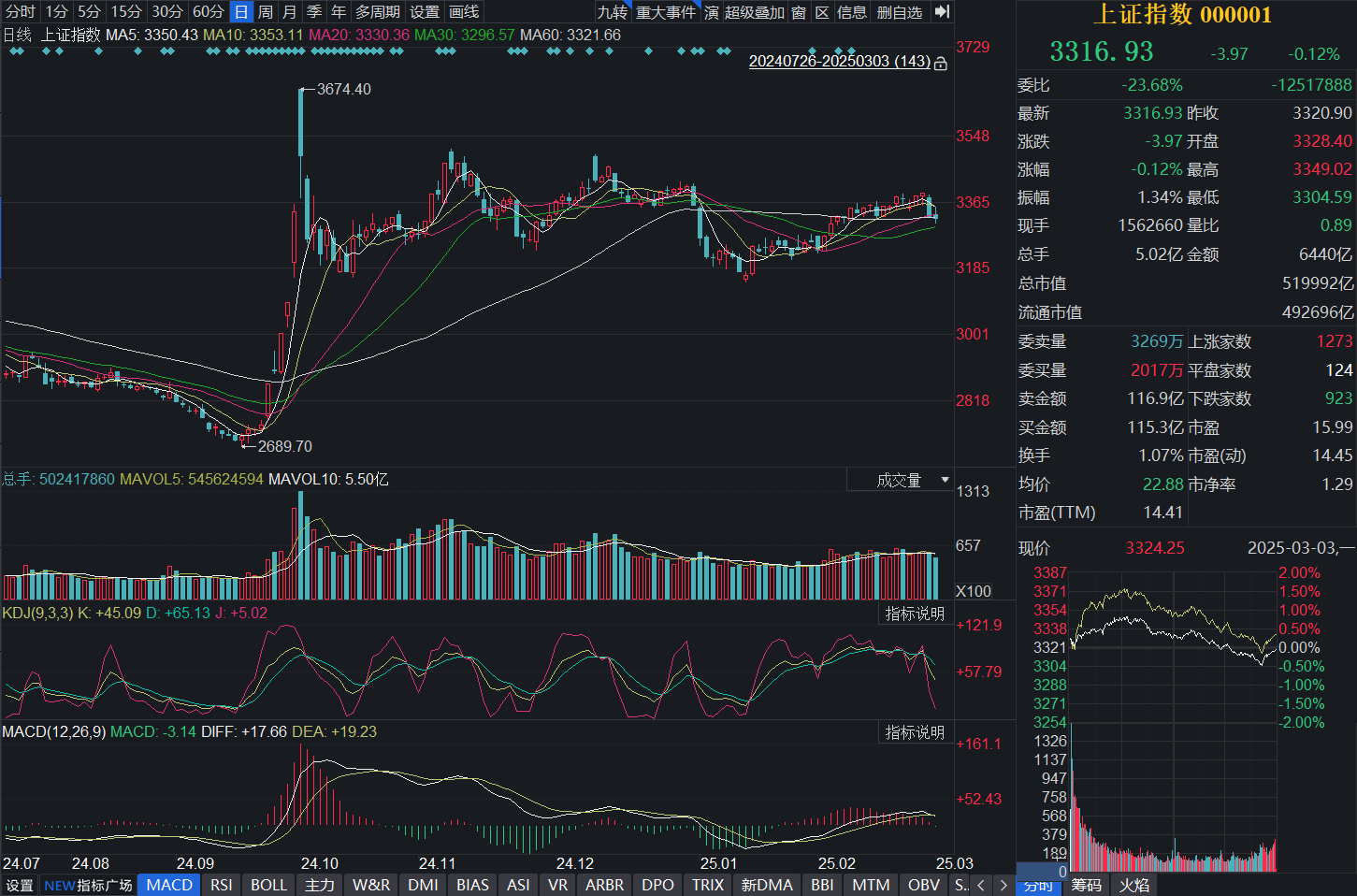The width and height of the screenshot is (1357, 896).
Task: Select the 主力 indicator tab
Action: coord(320,885)
